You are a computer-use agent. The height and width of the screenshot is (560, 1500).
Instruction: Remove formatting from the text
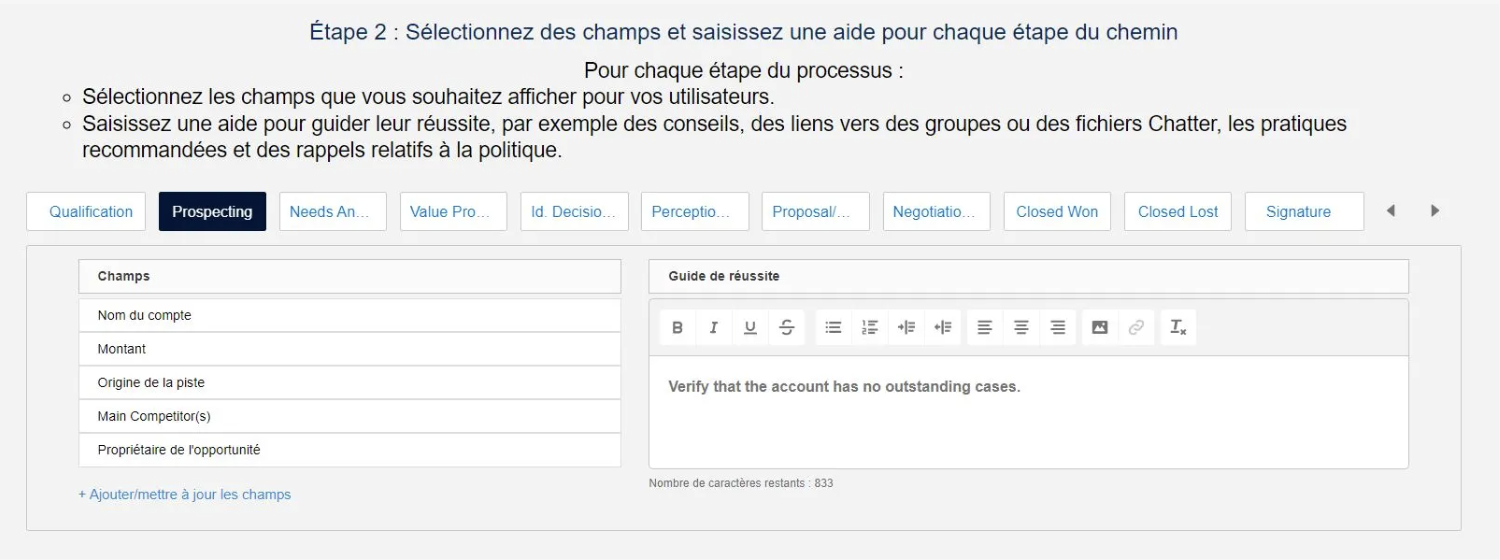pos(1178,327)
